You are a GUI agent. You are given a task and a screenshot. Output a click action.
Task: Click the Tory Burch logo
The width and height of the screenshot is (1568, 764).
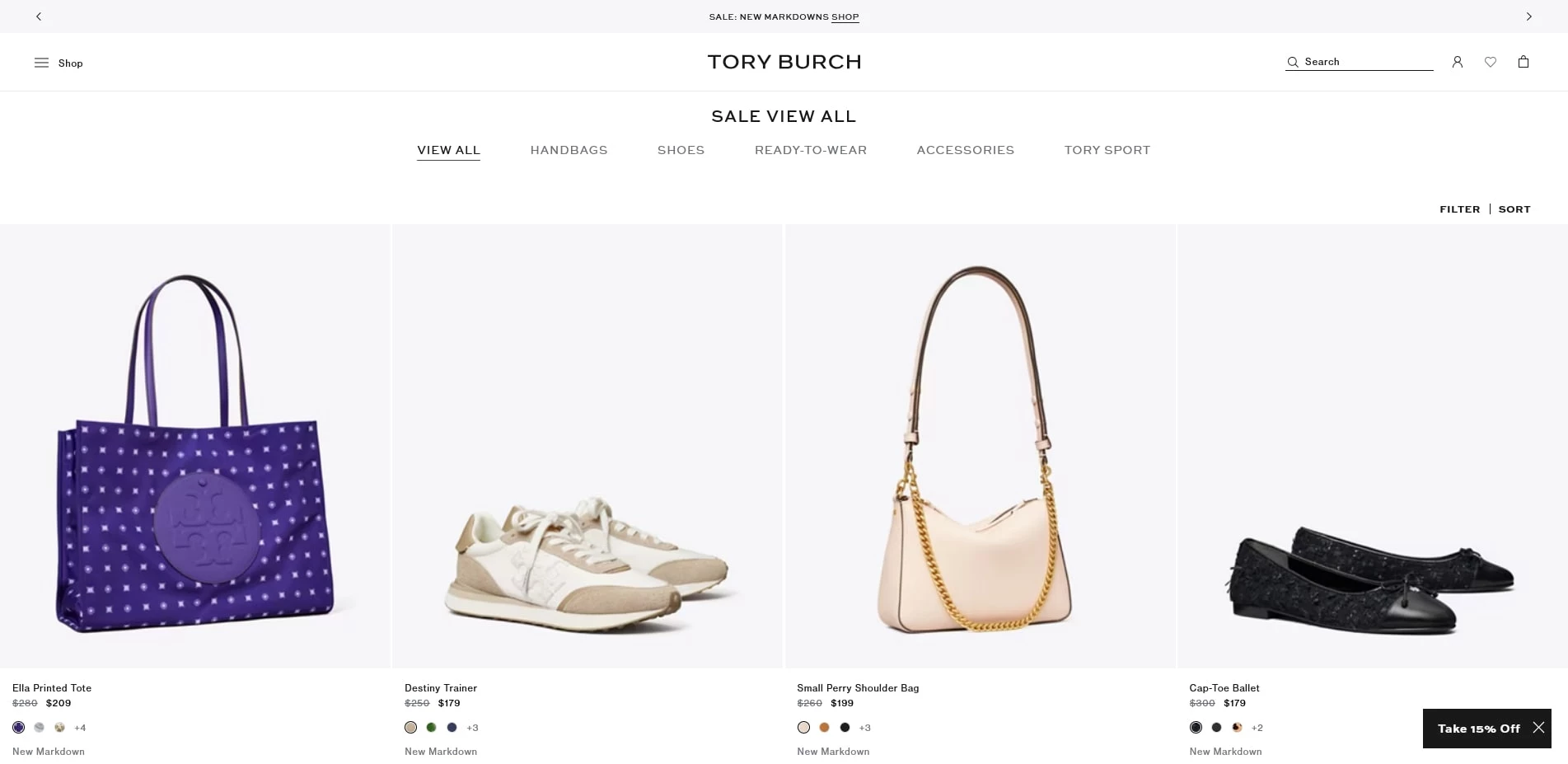tap(784, 61)
